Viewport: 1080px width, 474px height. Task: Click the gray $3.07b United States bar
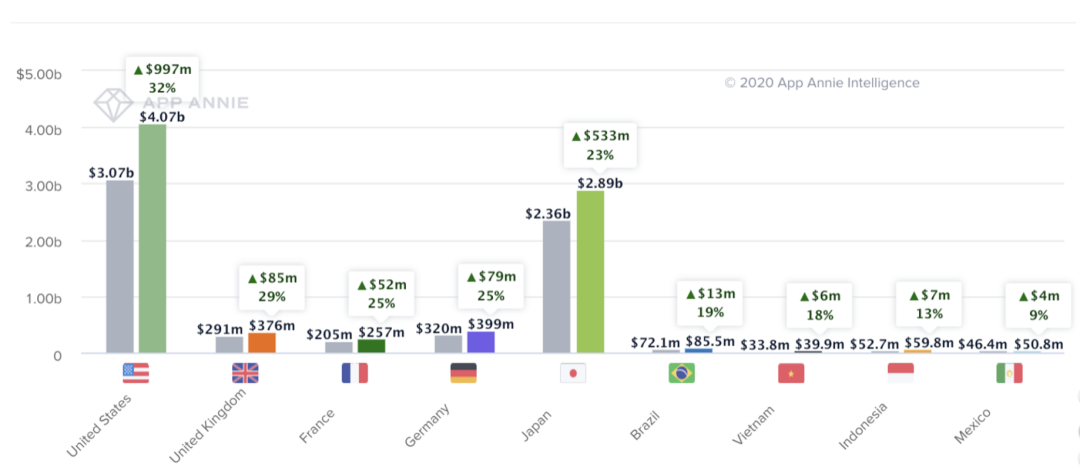(120, 266)
